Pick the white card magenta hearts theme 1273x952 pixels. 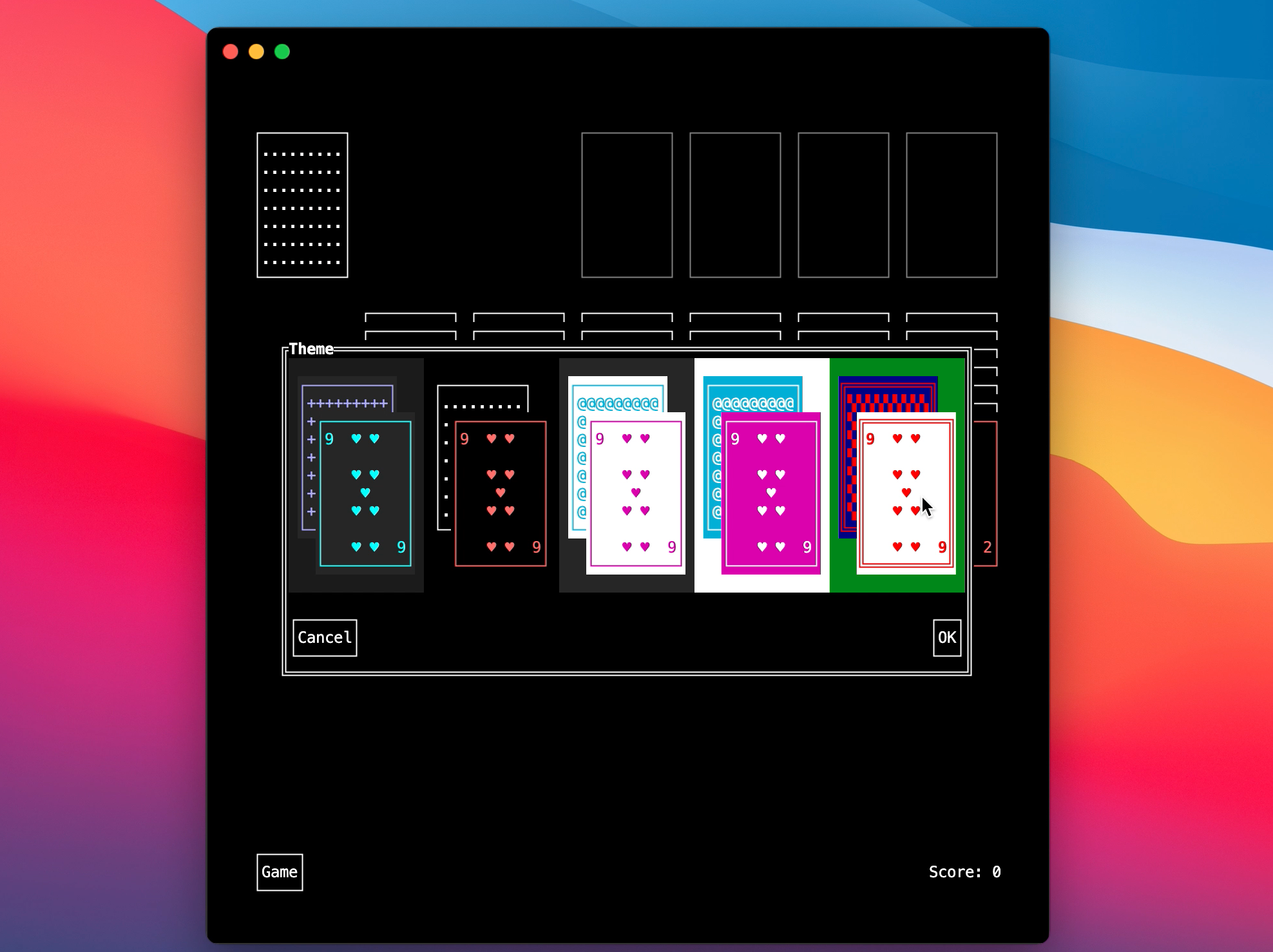(636, 493)
